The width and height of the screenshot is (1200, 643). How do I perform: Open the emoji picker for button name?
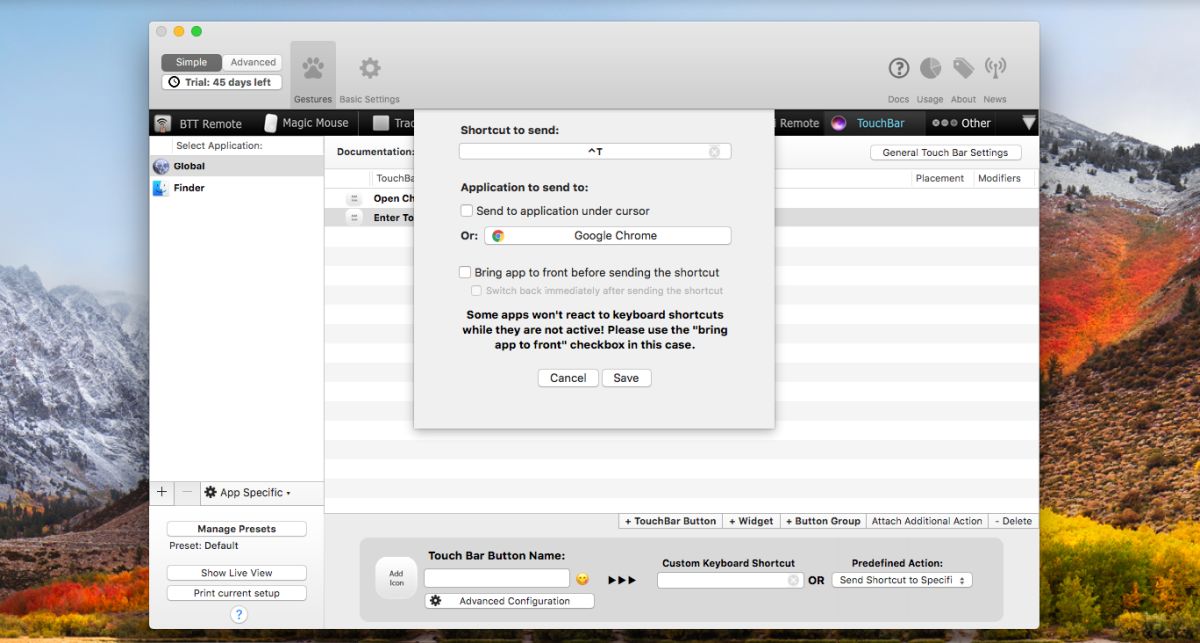click(582, 579)
